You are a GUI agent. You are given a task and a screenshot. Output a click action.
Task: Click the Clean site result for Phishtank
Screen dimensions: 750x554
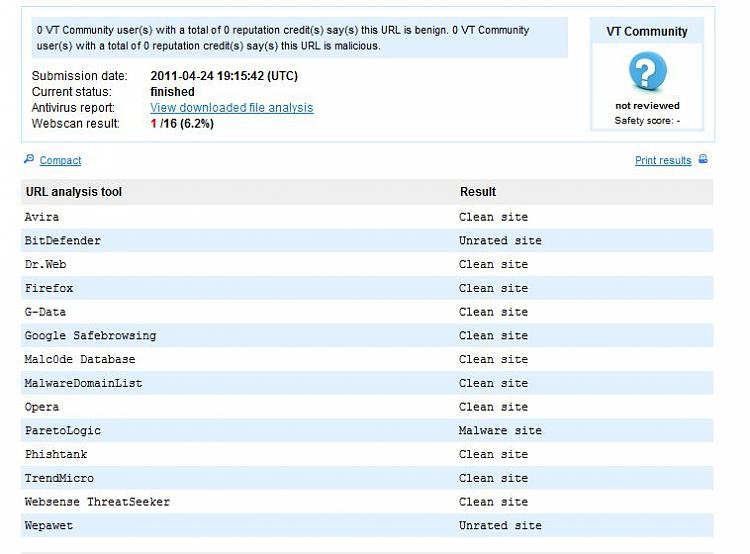[493, 454]
